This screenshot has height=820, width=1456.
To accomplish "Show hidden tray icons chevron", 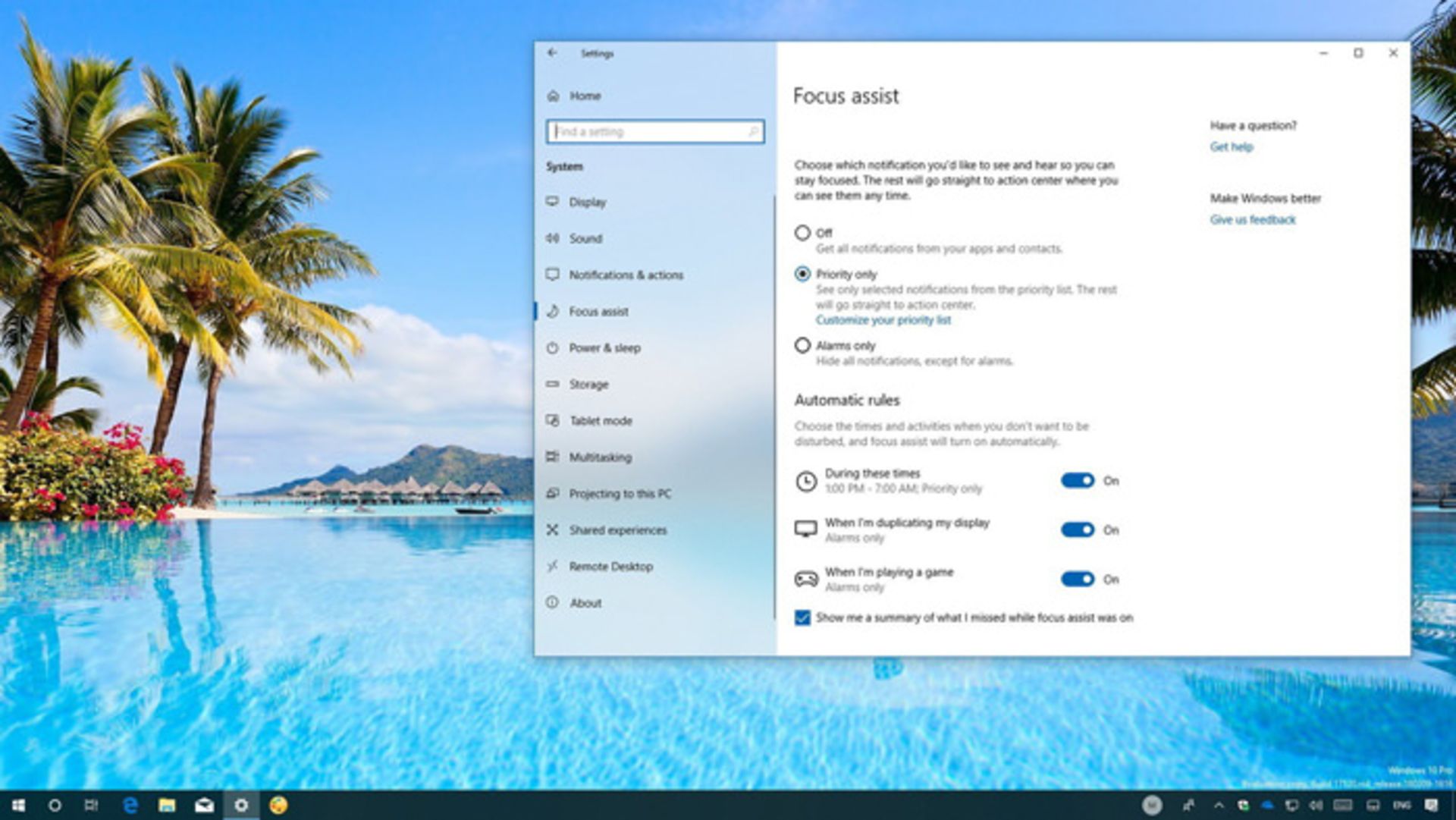I will tap(1219, 805).
